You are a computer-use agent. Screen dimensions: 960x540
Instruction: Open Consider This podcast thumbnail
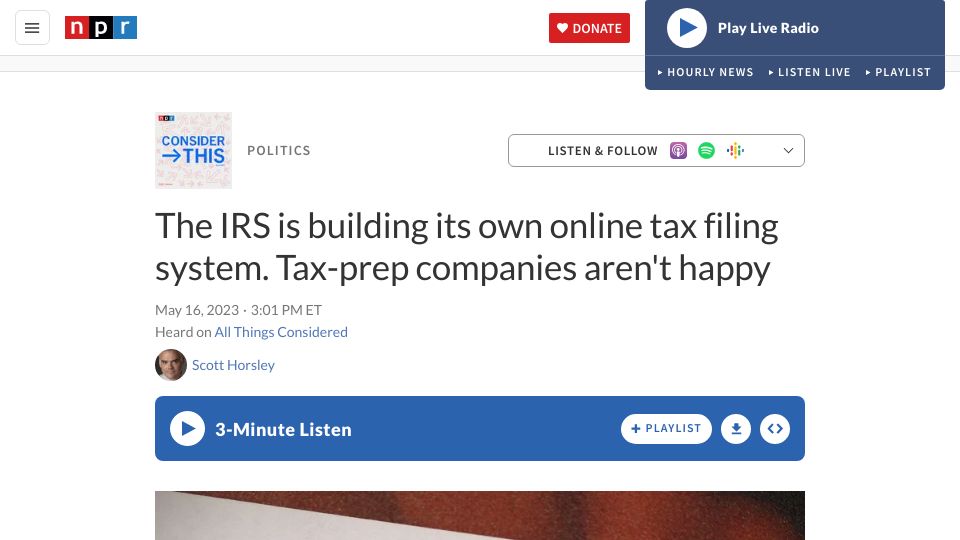(193, 151)
